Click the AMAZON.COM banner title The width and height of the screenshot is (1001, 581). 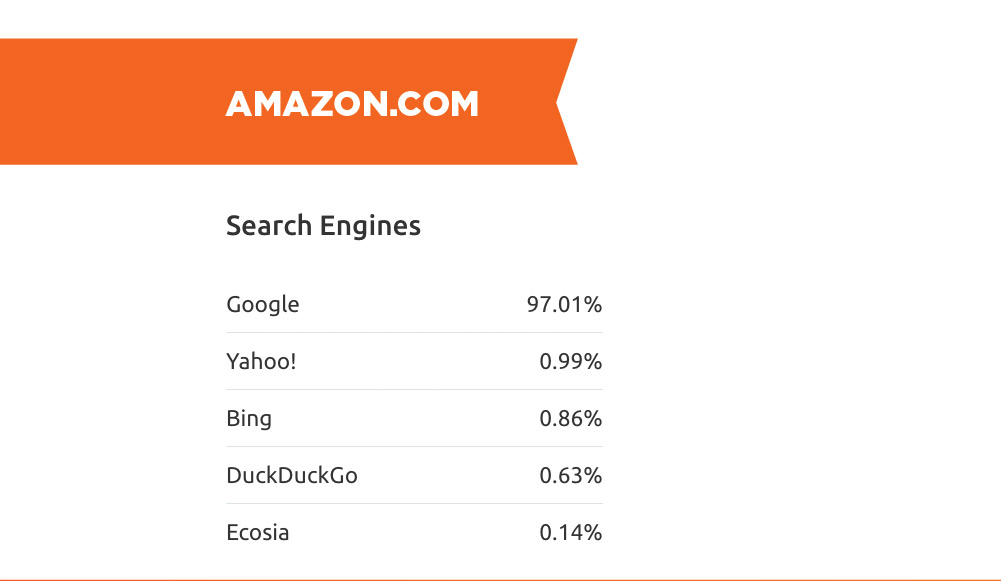pos(352,103)
